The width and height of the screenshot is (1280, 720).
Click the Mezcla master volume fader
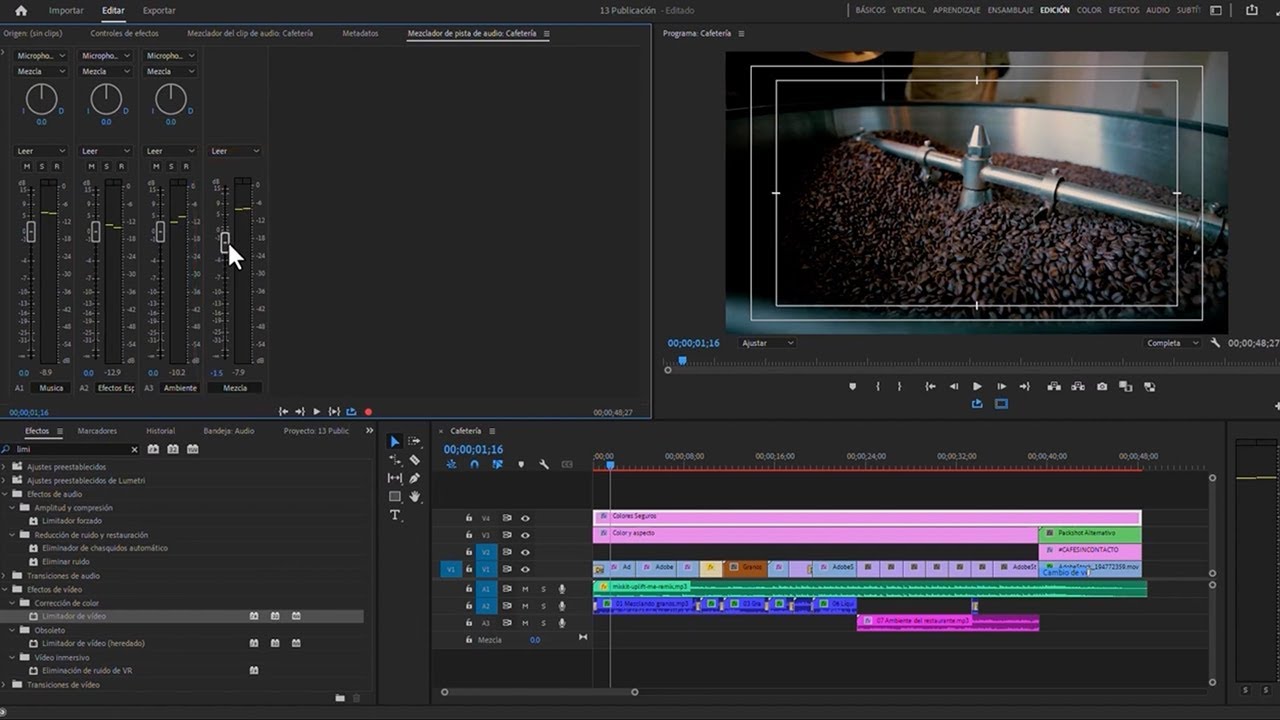coord(225,241)
